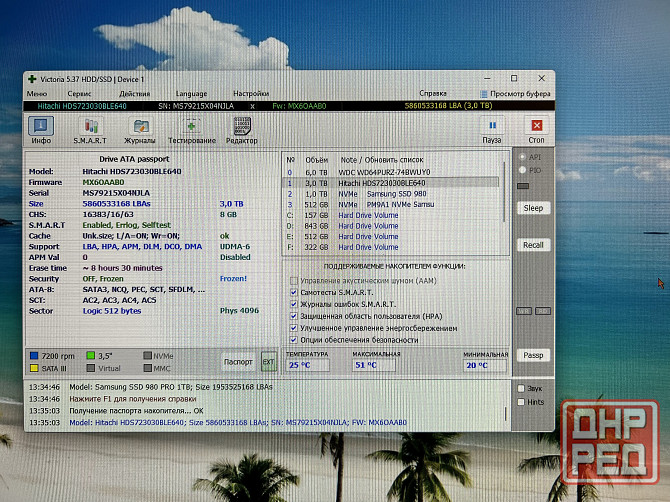Select the PIO radio button
Image resolution: width=670 pixels, height=502 pixels.
coord(522,170)
